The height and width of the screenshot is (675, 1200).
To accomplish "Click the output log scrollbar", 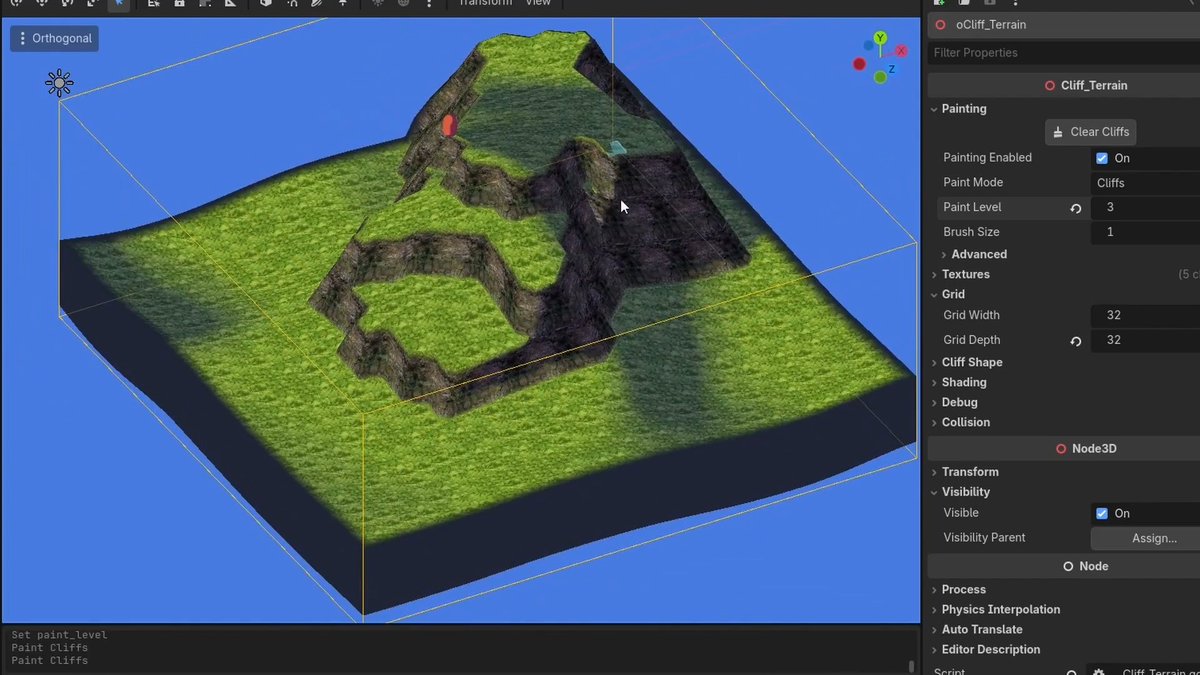I will [x=911, y=666].
